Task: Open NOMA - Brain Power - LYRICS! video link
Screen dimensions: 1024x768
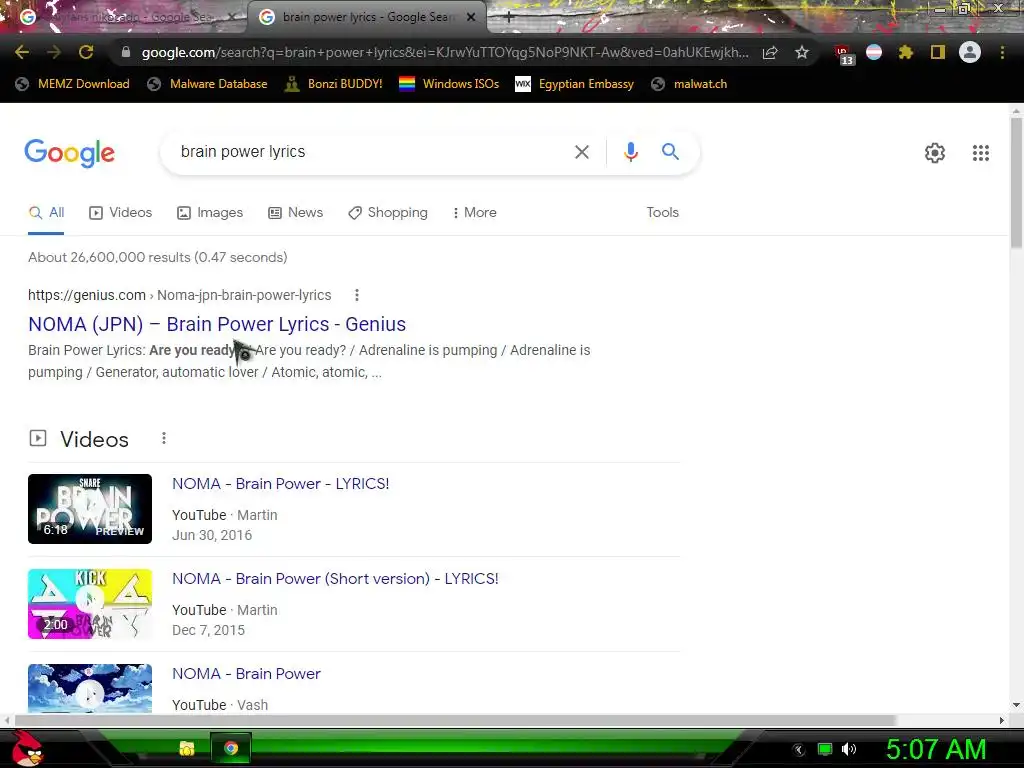Action: (x=281, y=484)
